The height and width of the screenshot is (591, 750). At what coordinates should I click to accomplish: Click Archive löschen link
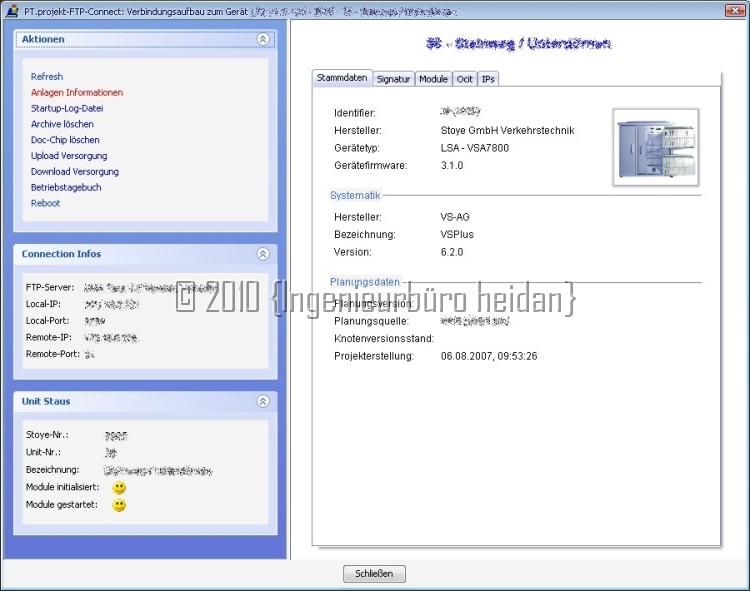pos(62,124)
